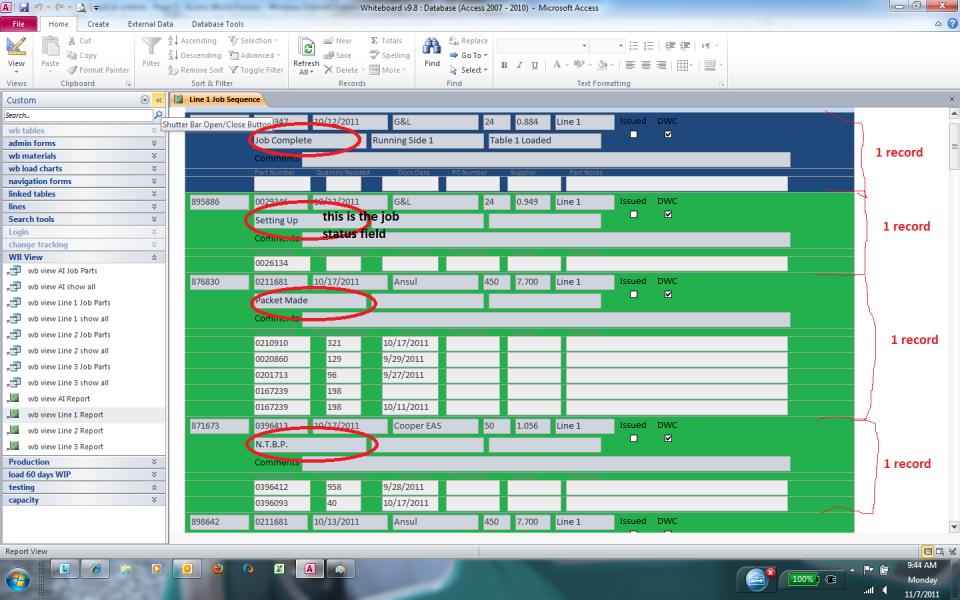Click Replace in the Find group

click(x=469, y=40)
